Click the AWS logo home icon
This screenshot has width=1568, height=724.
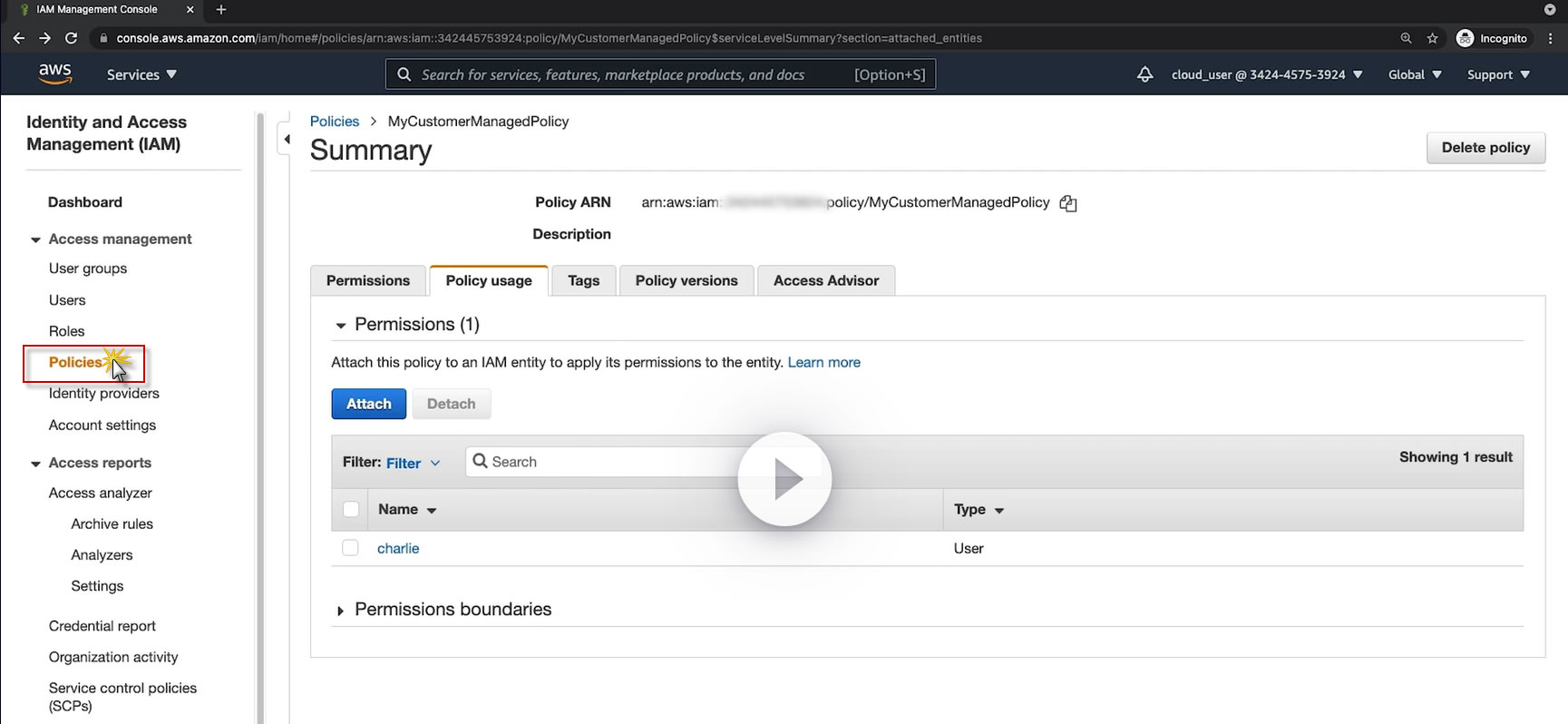pos(55,73)
